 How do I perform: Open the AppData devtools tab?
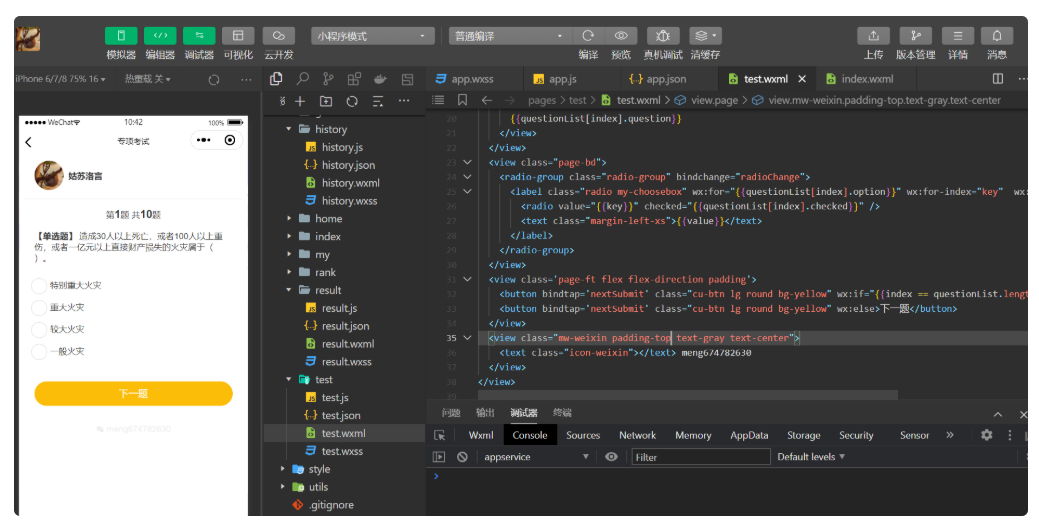[x=749, y=435]
